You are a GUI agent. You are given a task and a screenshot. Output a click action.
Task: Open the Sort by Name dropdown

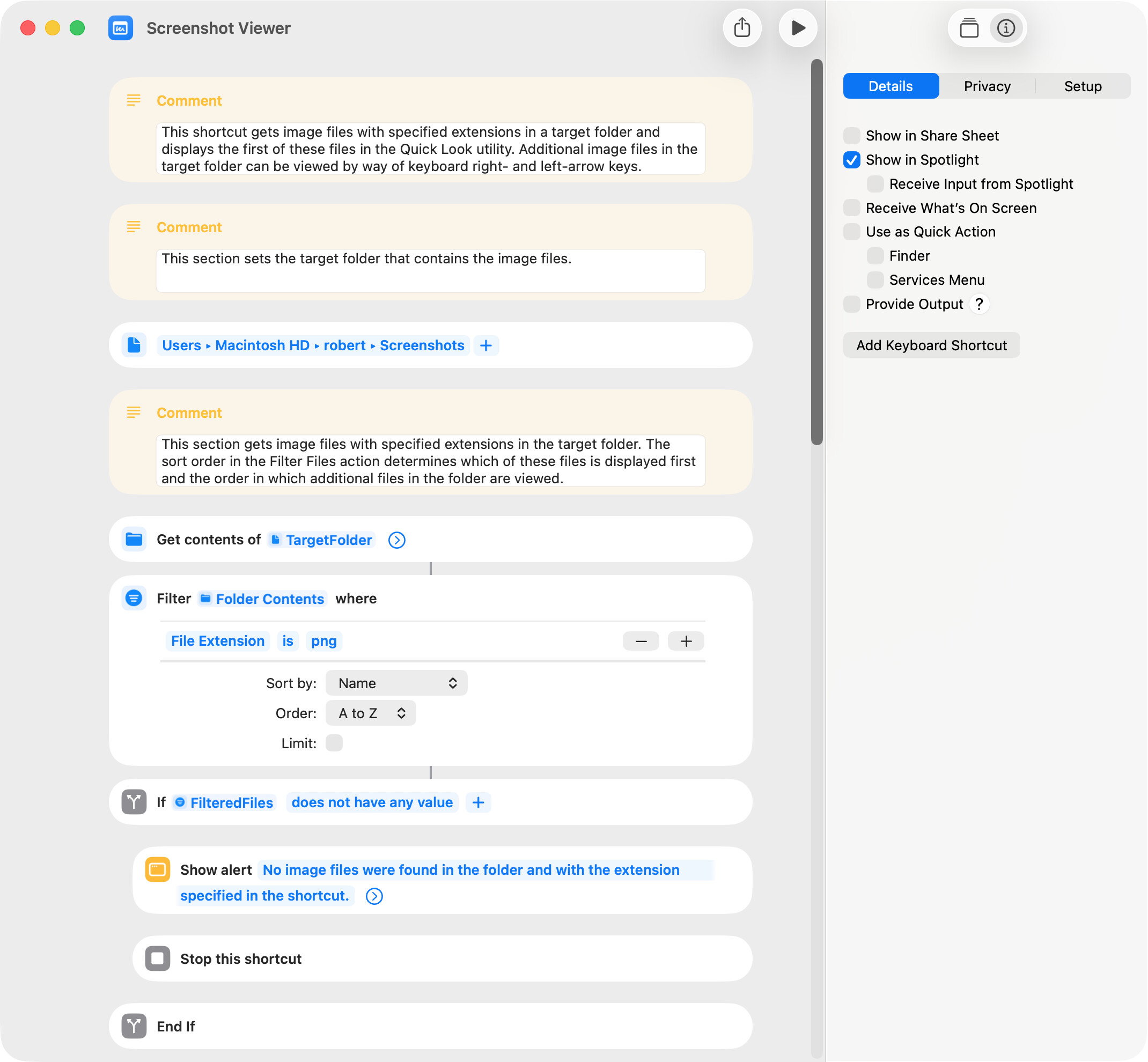[396, 683]
